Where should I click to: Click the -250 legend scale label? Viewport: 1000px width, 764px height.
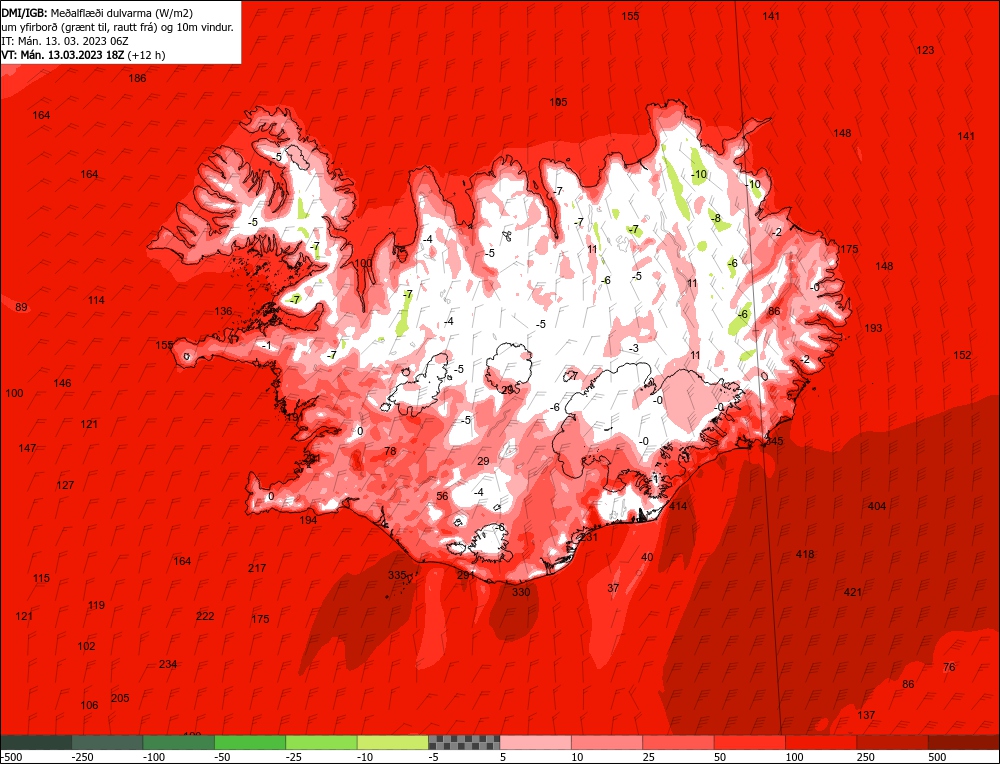82,757
